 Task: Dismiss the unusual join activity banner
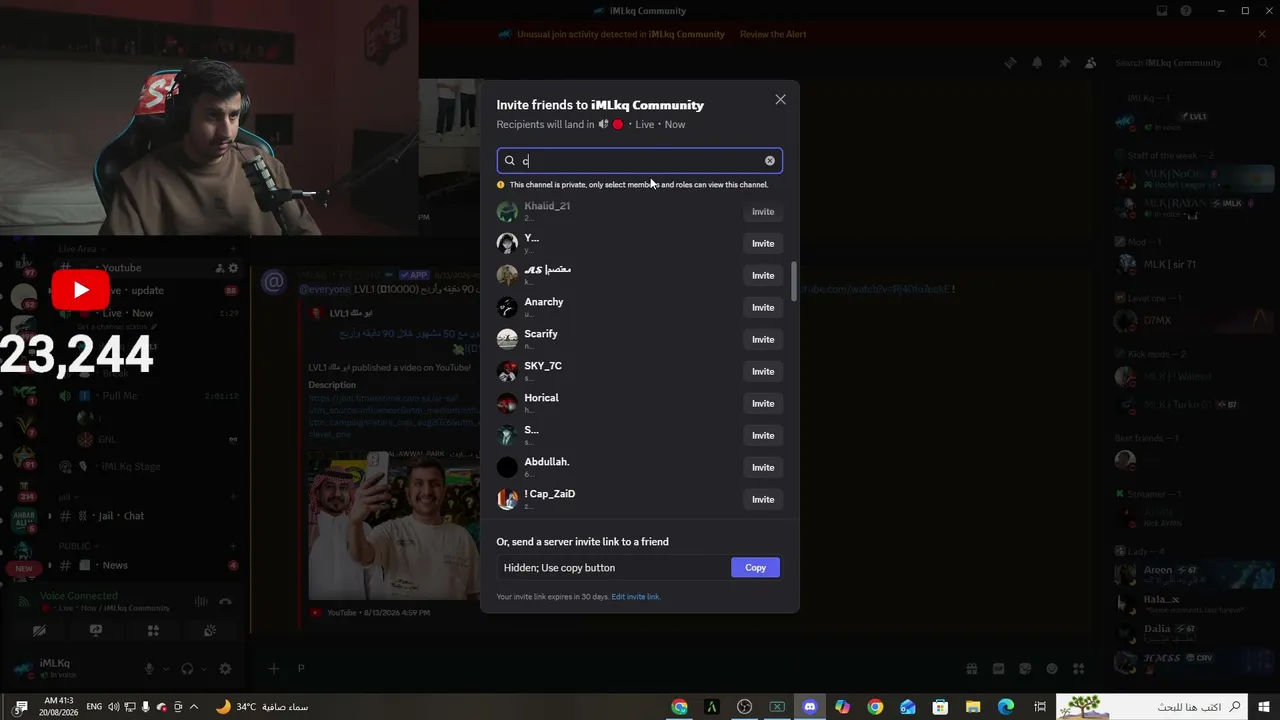coord(1262,34)
